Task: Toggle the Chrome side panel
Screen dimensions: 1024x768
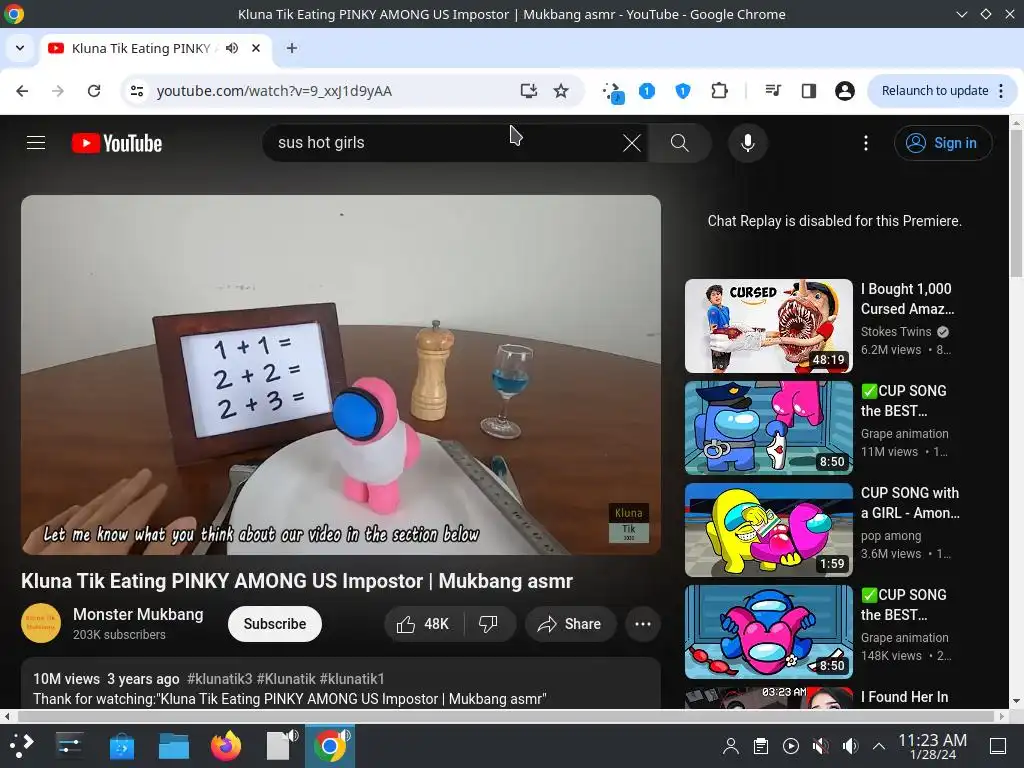Action: (x=808, y=91)
